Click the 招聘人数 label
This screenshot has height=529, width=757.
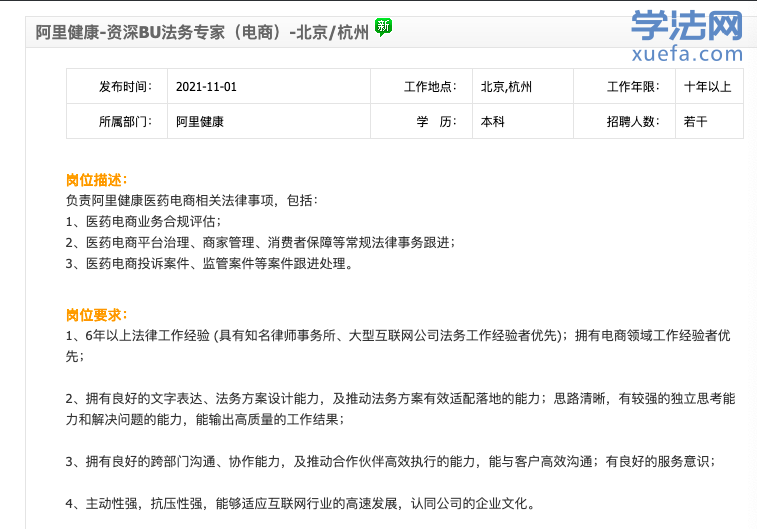[x=633, y=122]
